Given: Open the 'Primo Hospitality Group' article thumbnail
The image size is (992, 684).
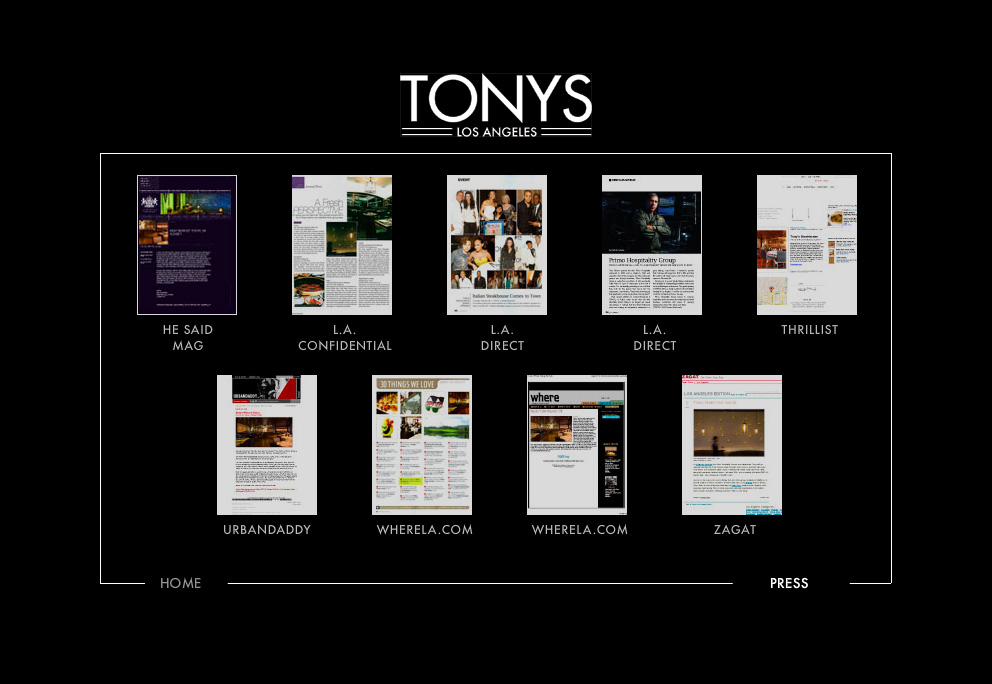Looking at the screenshot, I should (x=652, y=245).
